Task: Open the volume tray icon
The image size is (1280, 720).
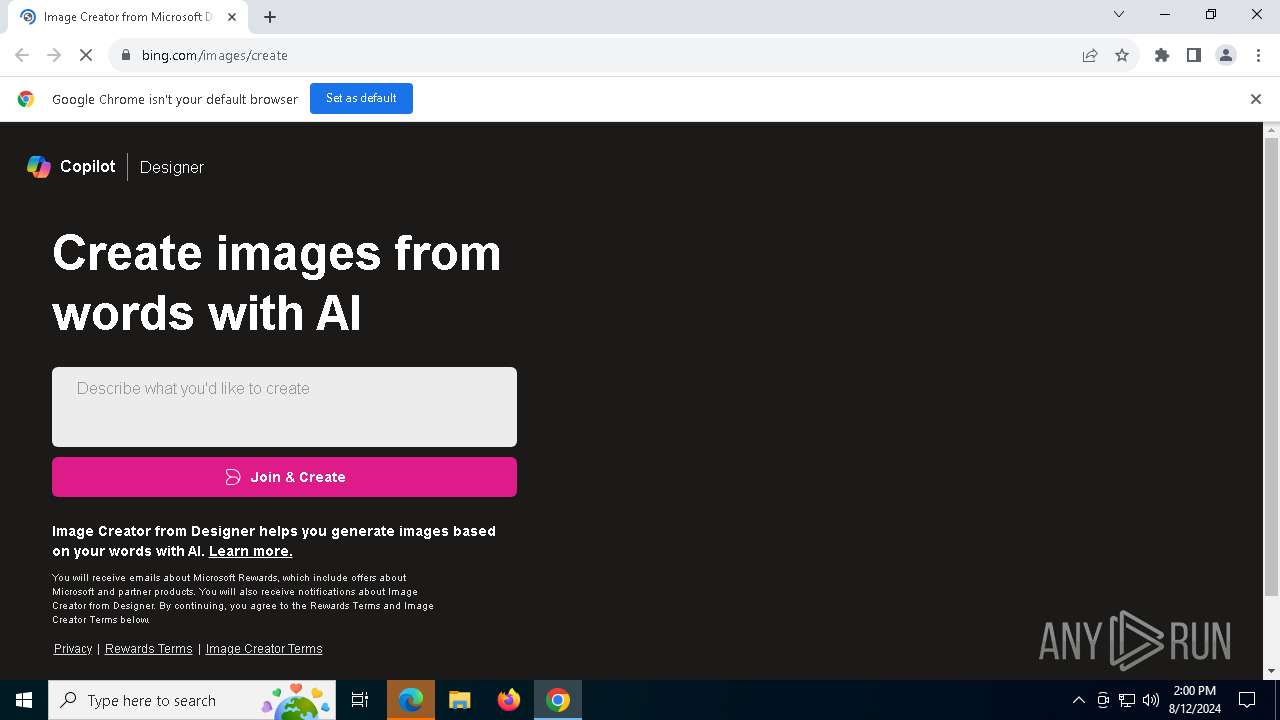Action: click(x=1151, y=700)
